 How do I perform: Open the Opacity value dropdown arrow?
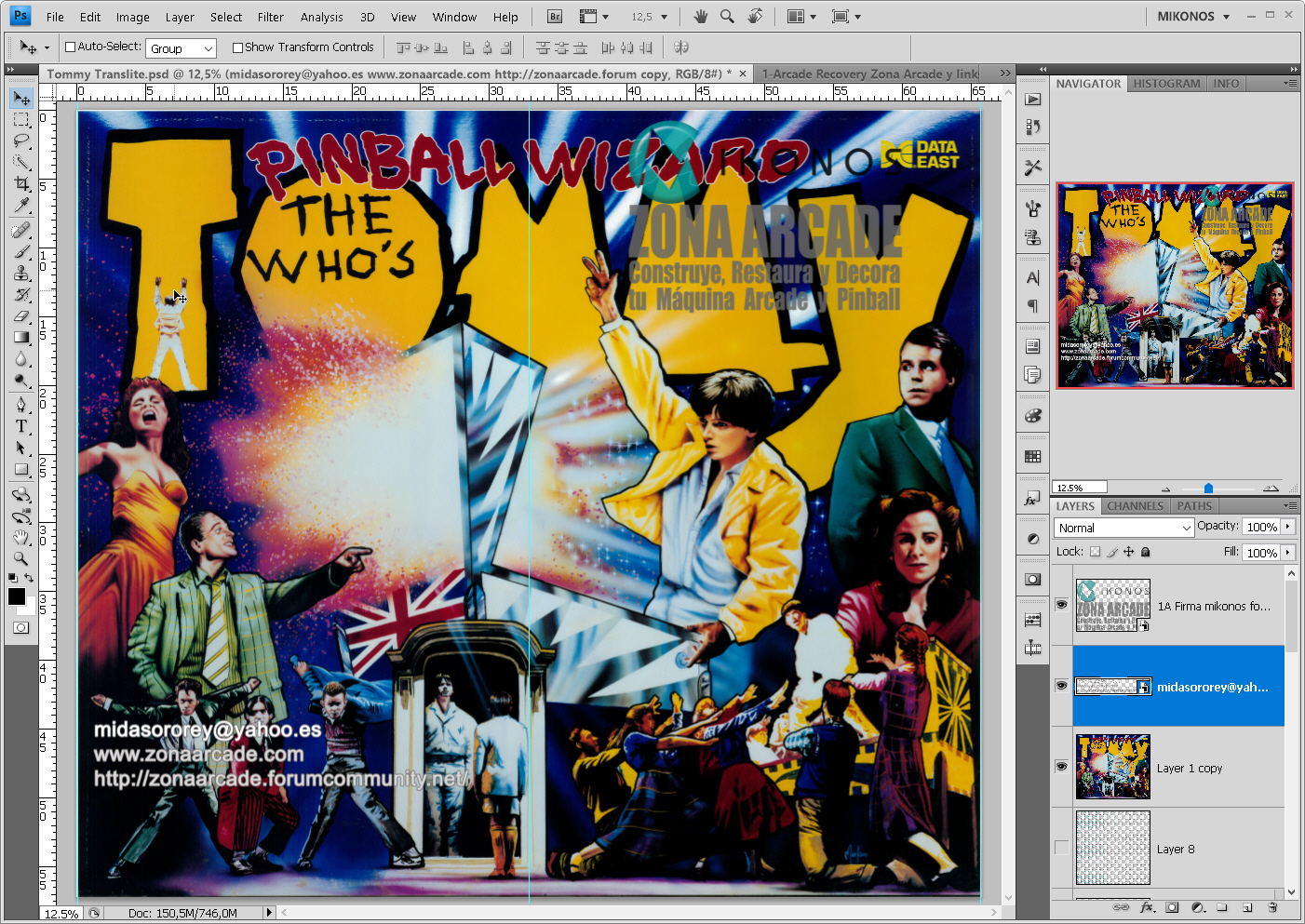tap(1287, 526)
